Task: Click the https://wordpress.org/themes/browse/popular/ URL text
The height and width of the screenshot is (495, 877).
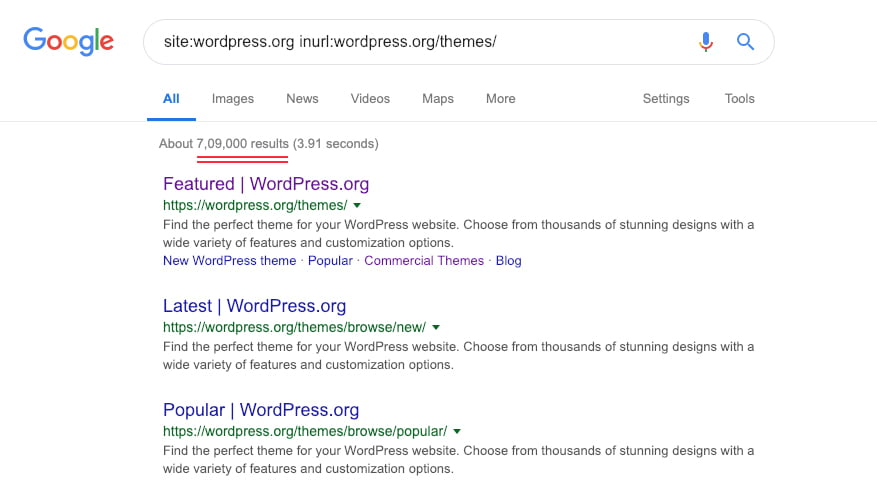Action: 305,431
